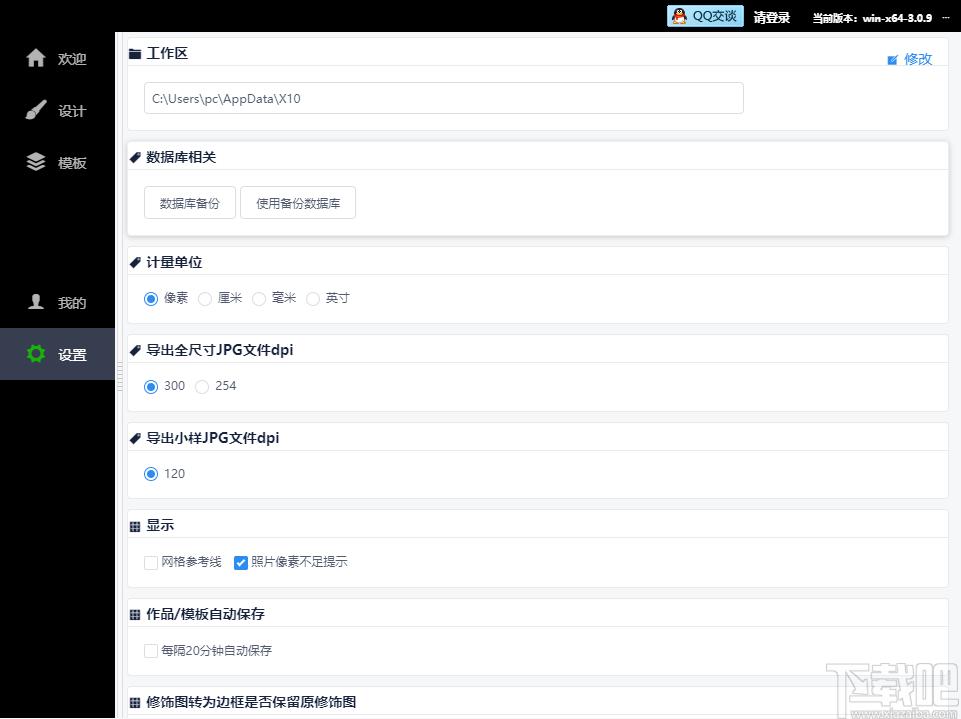
Task: Select 毫米 as measurement unit
Action: pyautogui.click(x=259, y=299)
